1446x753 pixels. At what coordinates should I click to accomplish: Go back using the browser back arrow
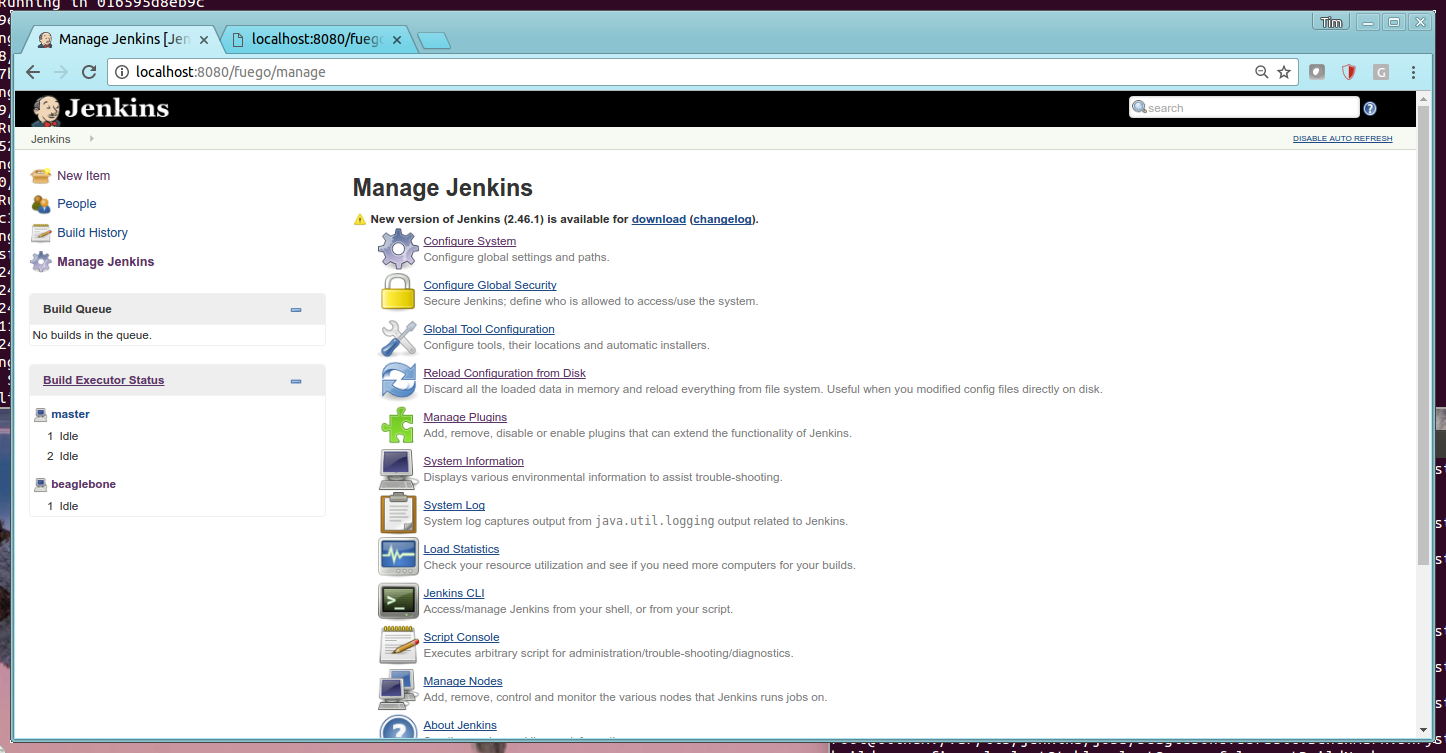pos(33,72)
